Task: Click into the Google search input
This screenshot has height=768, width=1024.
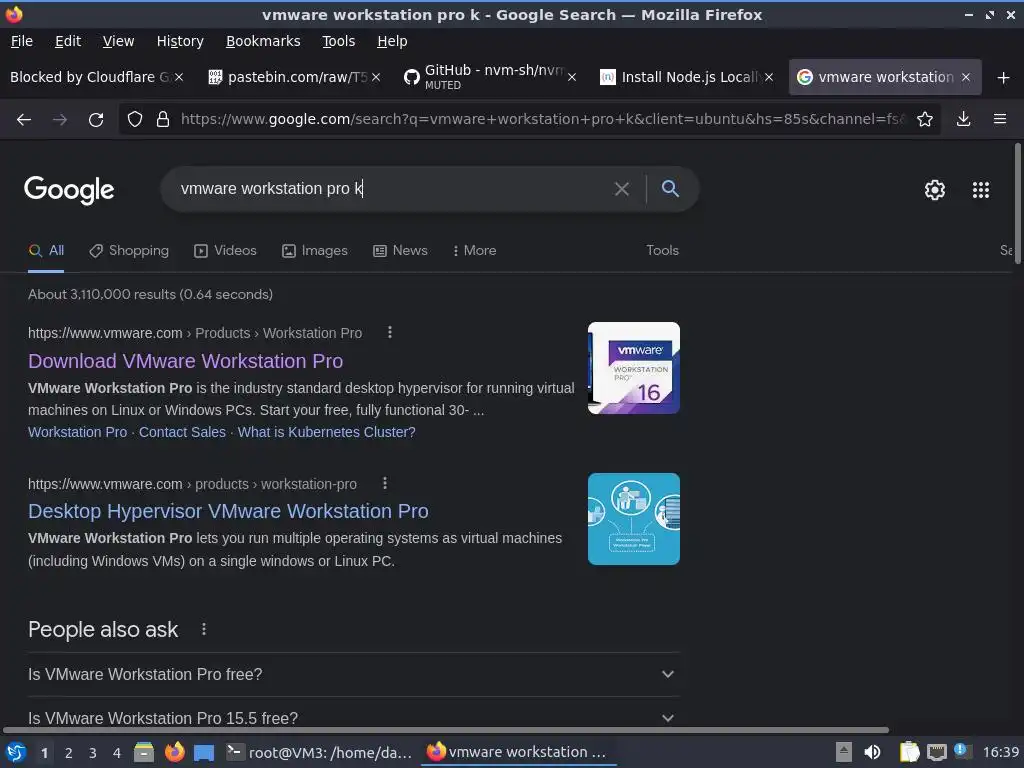Action: pos(392,189)
